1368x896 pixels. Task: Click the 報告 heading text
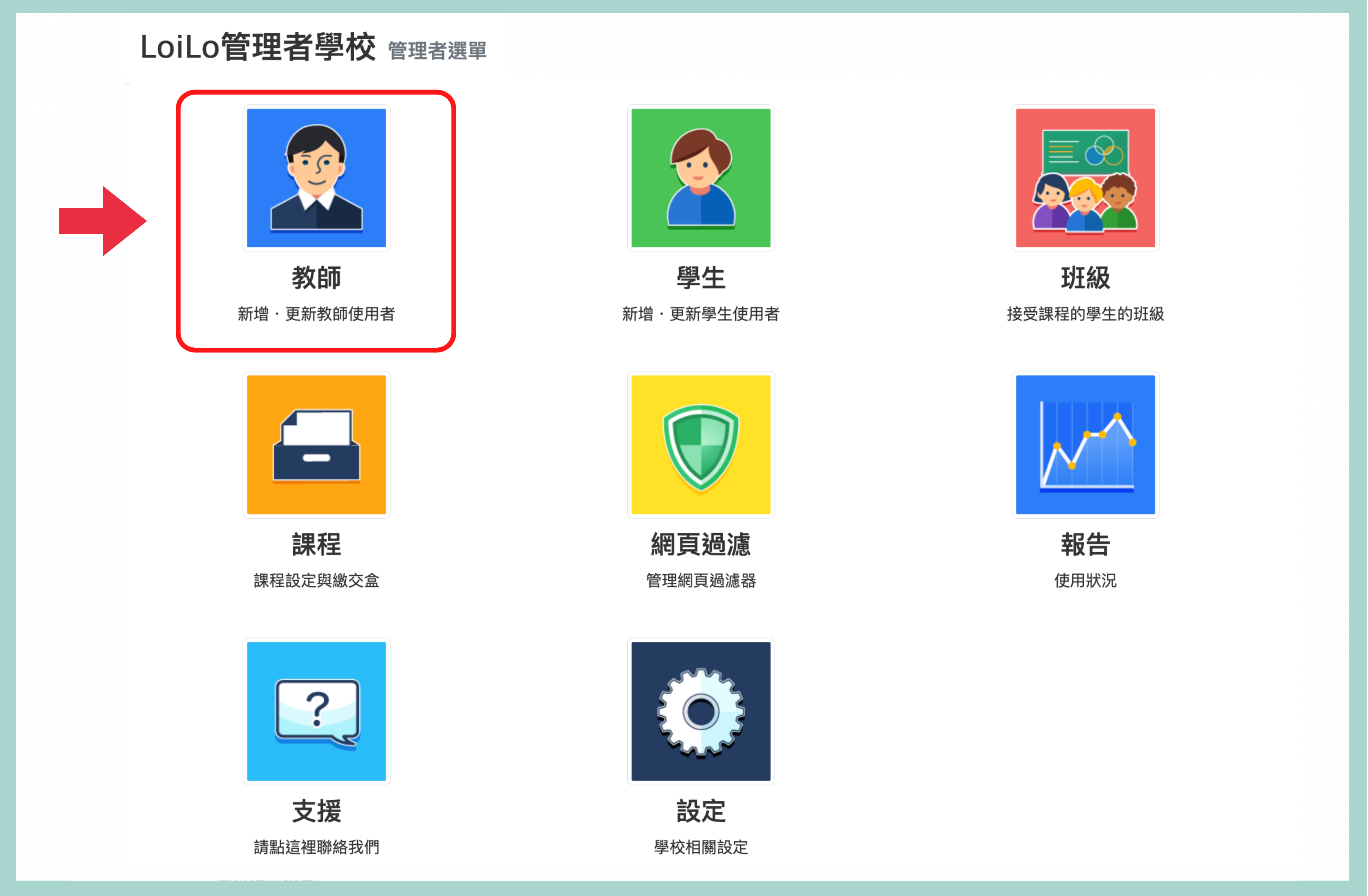point(1085,544)
